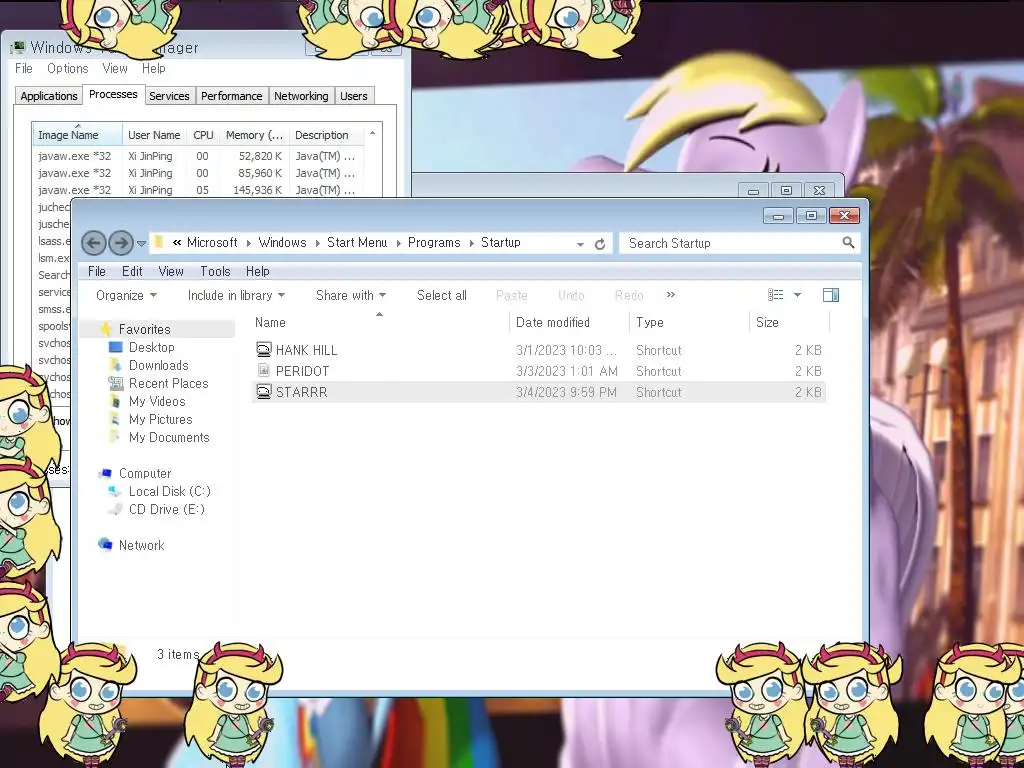
Task: Sort Task Manager by CPU column
Action: [203, 135]
